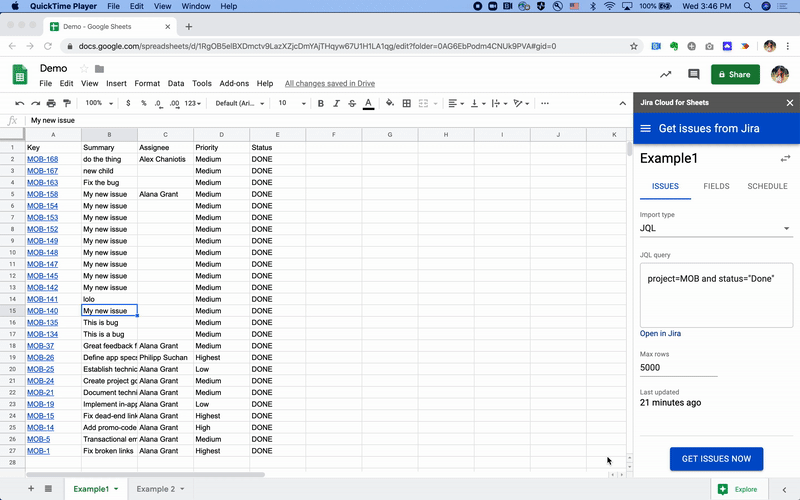The width and height of the screenshot is (800, 500).
Task: Click the Redo toolbar icon
Action: [35, 104]
